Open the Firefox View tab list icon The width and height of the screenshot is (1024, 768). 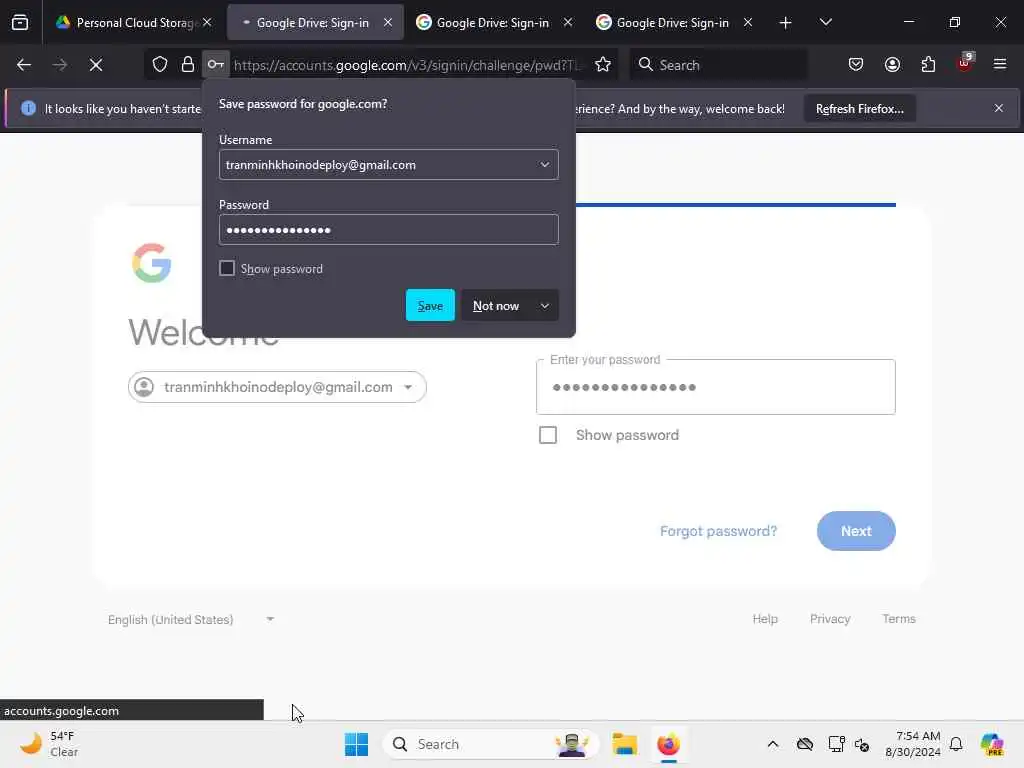coord(20,22)
